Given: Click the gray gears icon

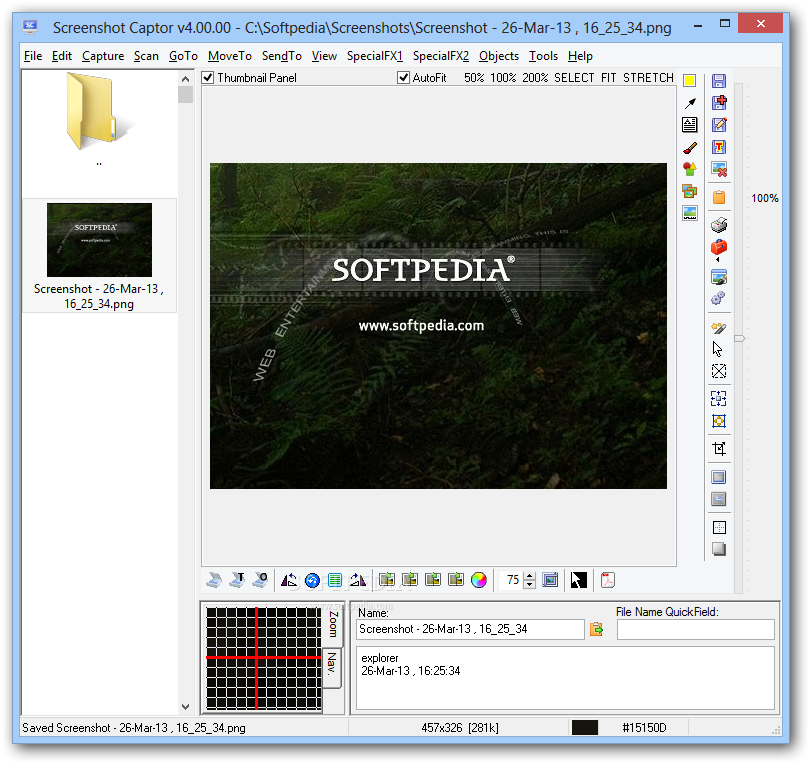Looking at the screenshot, I should (719, 298).
